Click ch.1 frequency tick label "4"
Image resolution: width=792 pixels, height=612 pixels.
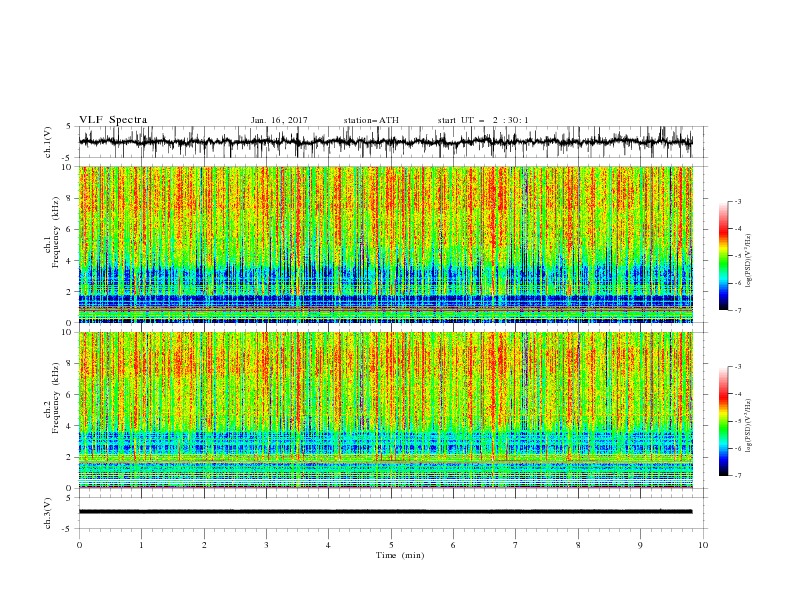pyautogui.click(x=69, y=261)
